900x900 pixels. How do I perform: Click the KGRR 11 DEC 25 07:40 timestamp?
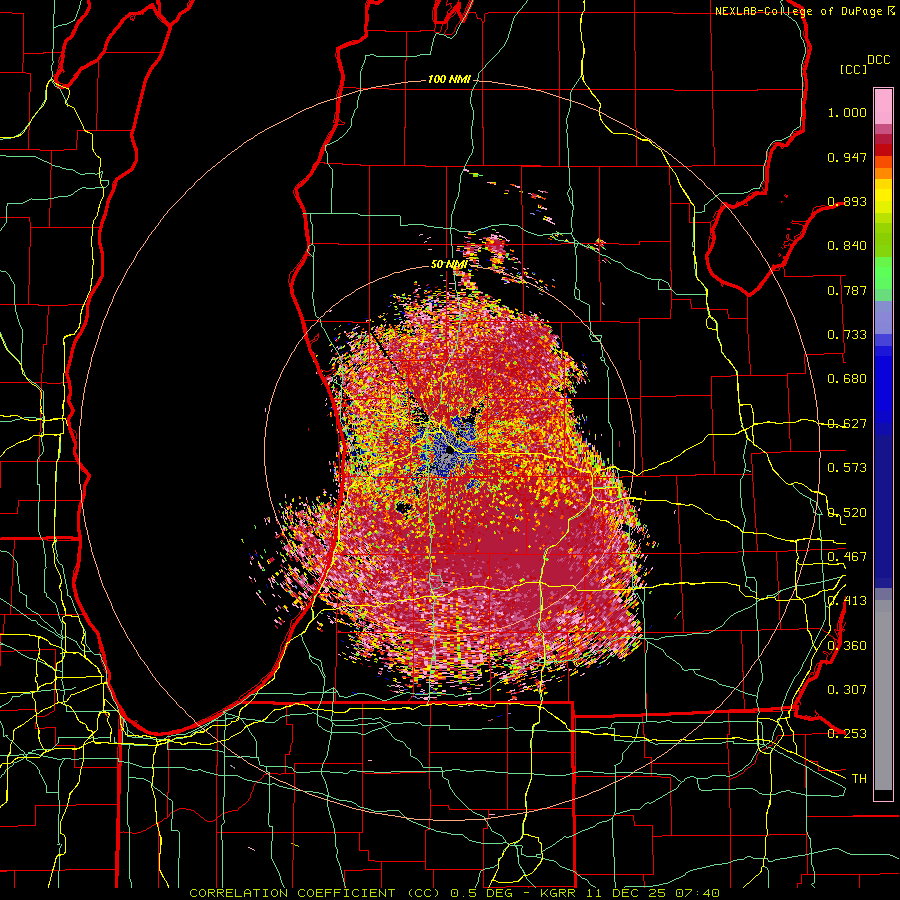[630, 893]
